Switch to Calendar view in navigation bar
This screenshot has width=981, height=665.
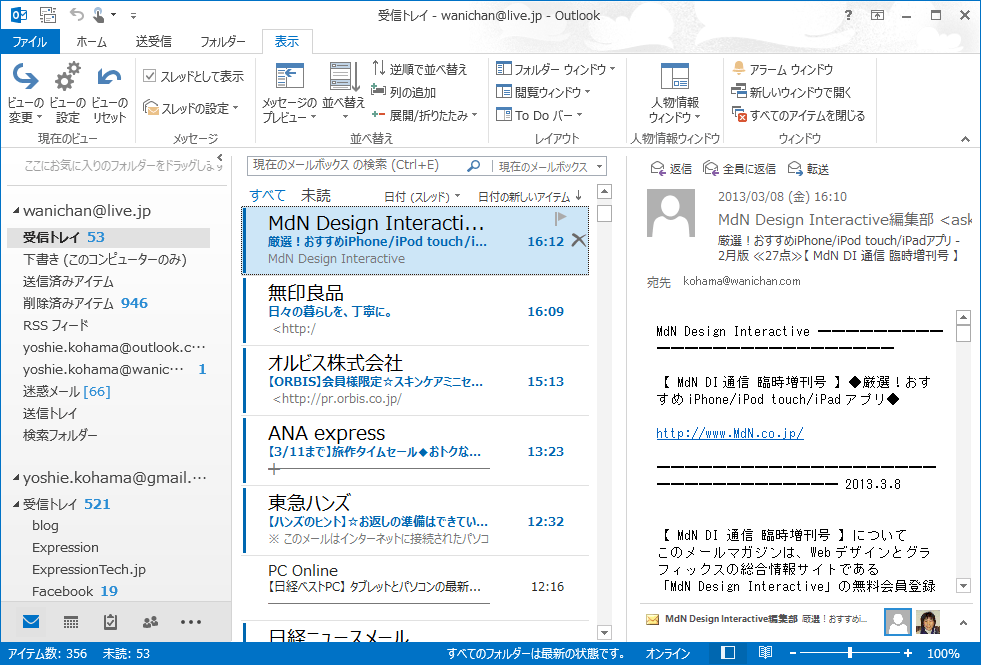click(x=71, y=622)
